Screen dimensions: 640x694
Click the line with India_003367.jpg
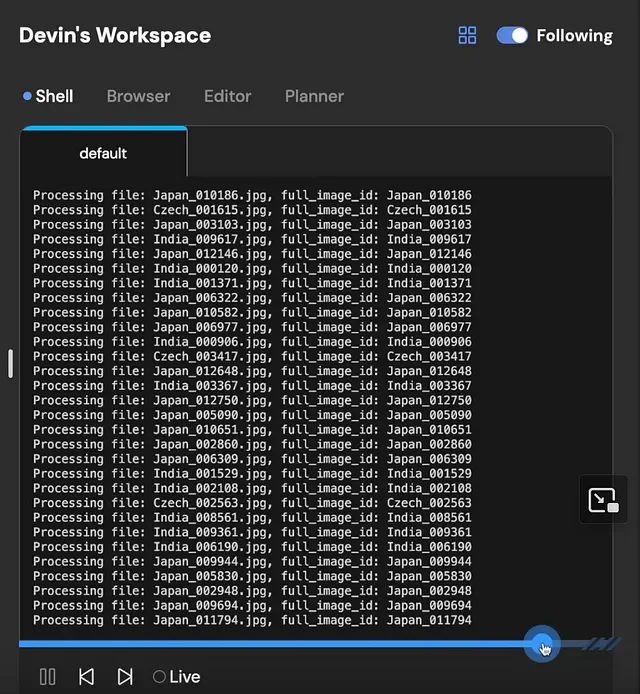[252, 386]
